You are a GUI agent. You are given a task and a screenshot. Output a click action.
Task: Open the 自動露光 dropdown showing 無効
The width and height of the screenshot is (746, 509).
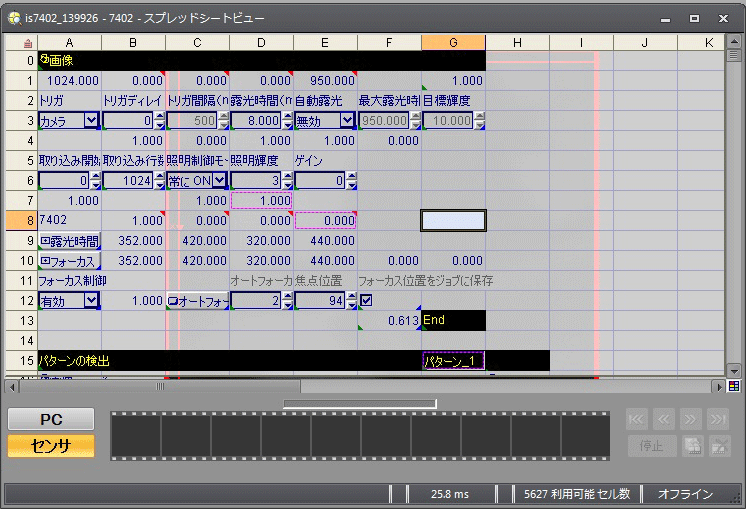[x=347, y=121]
